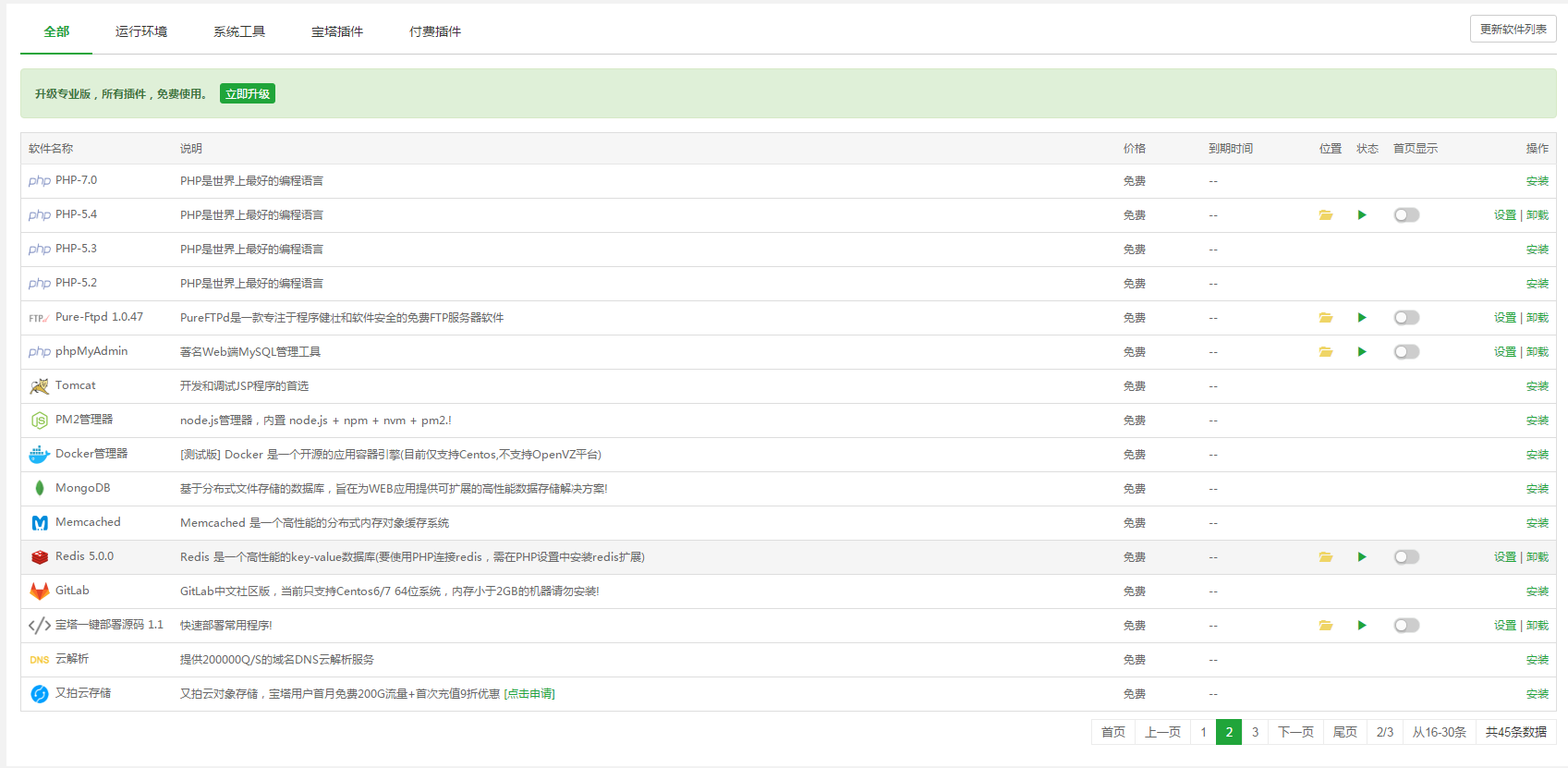Click the 价格 column header
This screenshot has width=1568, height=768.
pos(1135,149)
